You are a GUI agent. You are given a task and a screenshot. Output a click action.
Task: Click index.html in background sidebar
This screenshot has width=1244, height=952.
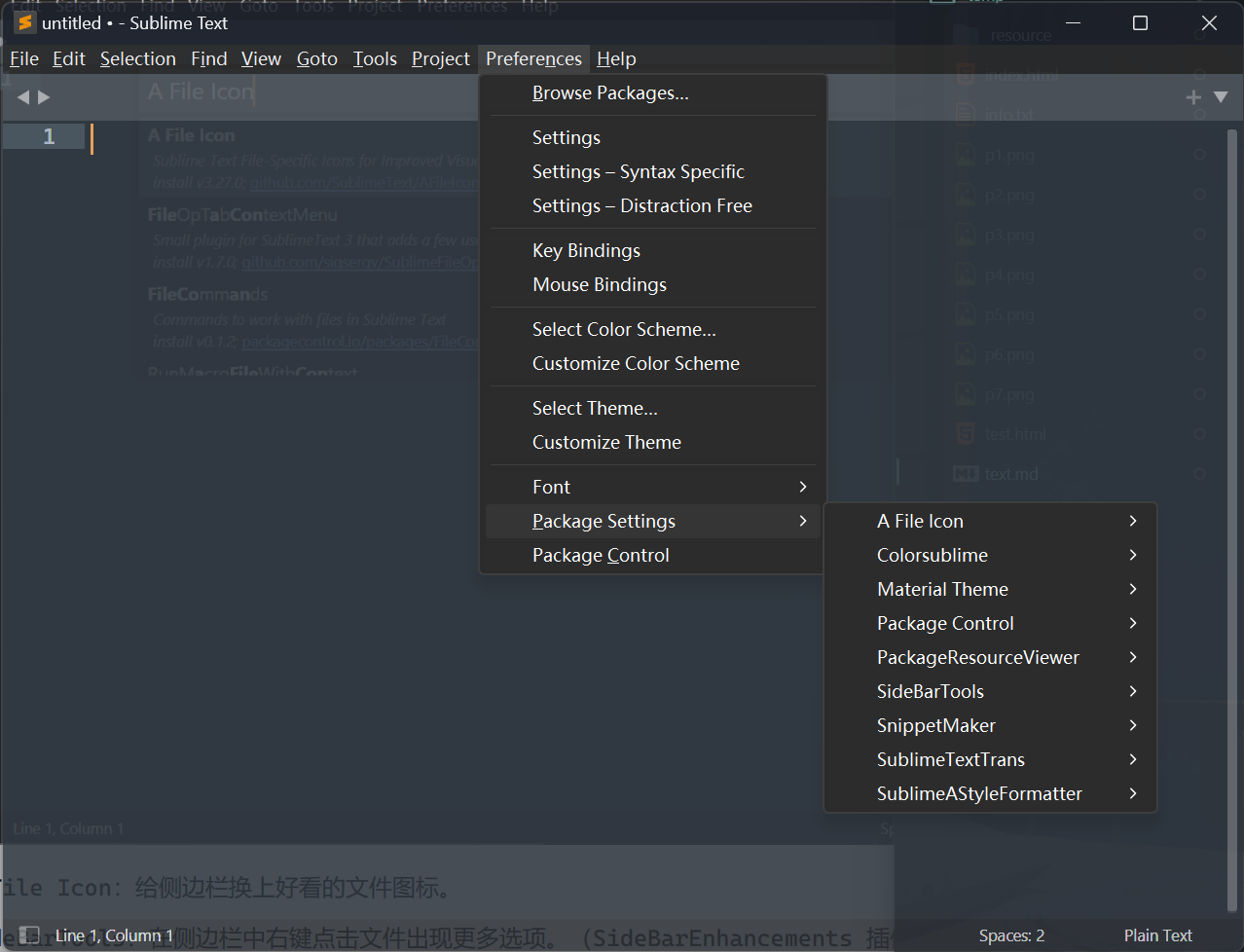(1021, 76)
